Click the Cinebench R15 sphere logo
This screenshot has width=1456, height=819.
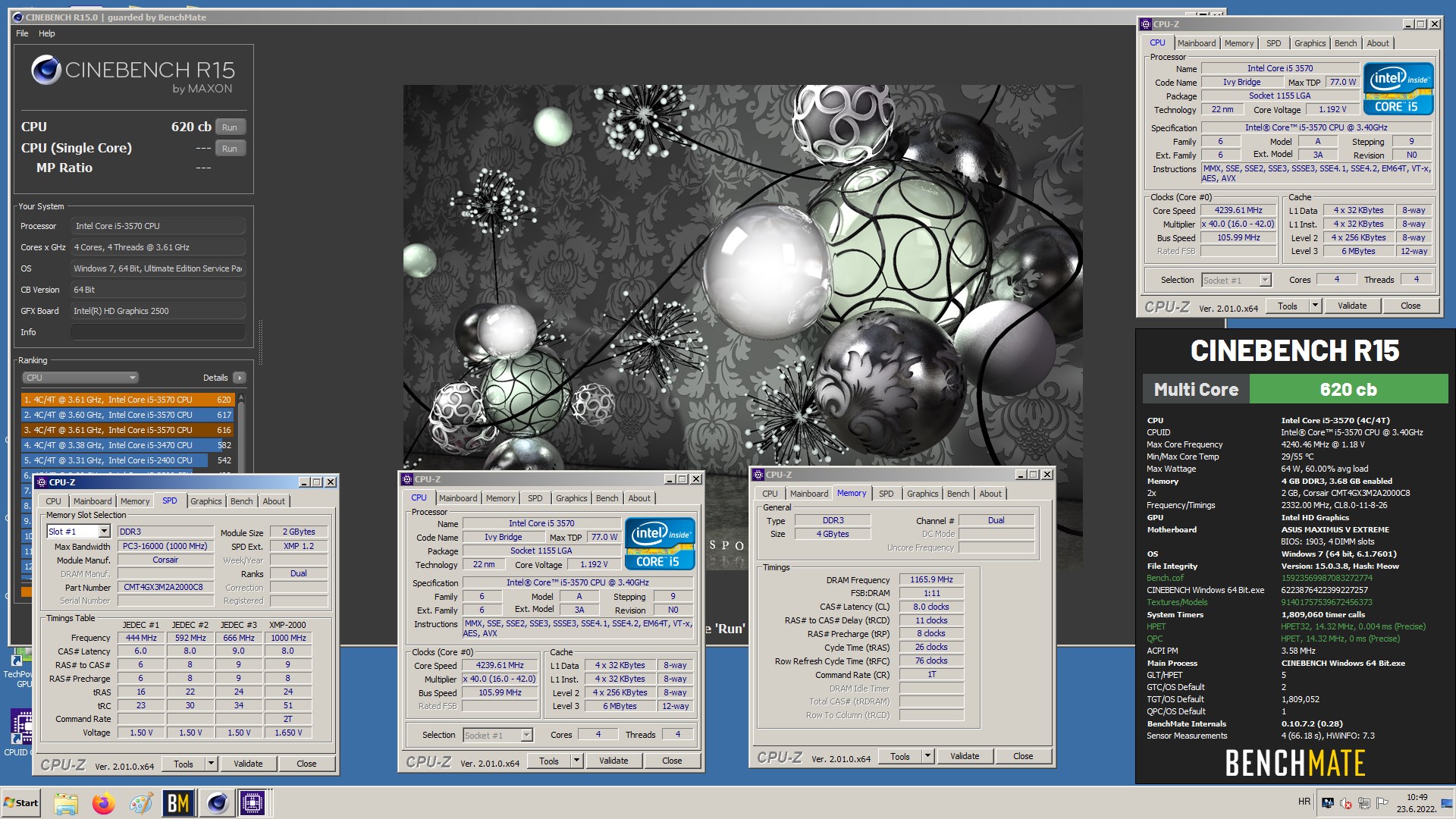(45, 71)
